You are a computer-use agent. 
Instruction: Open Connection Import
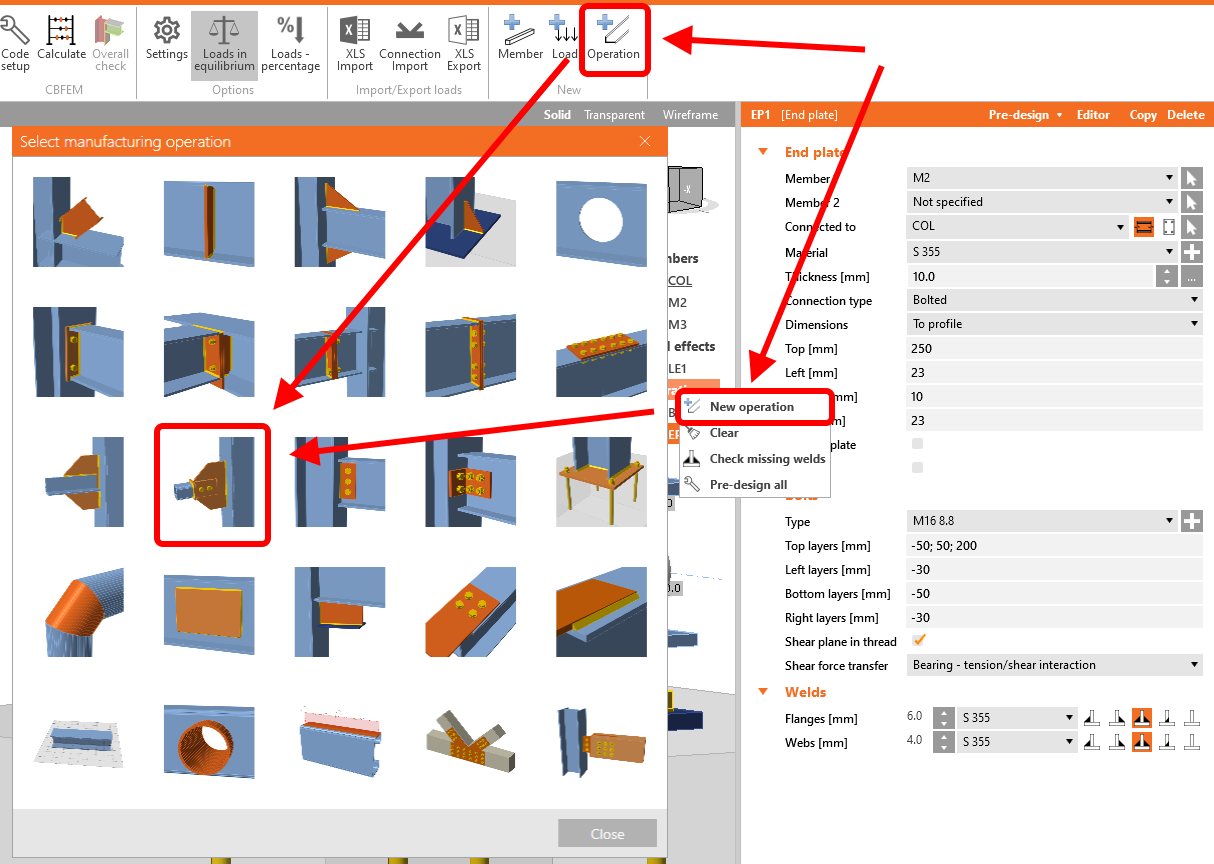[x=410, y=45]
